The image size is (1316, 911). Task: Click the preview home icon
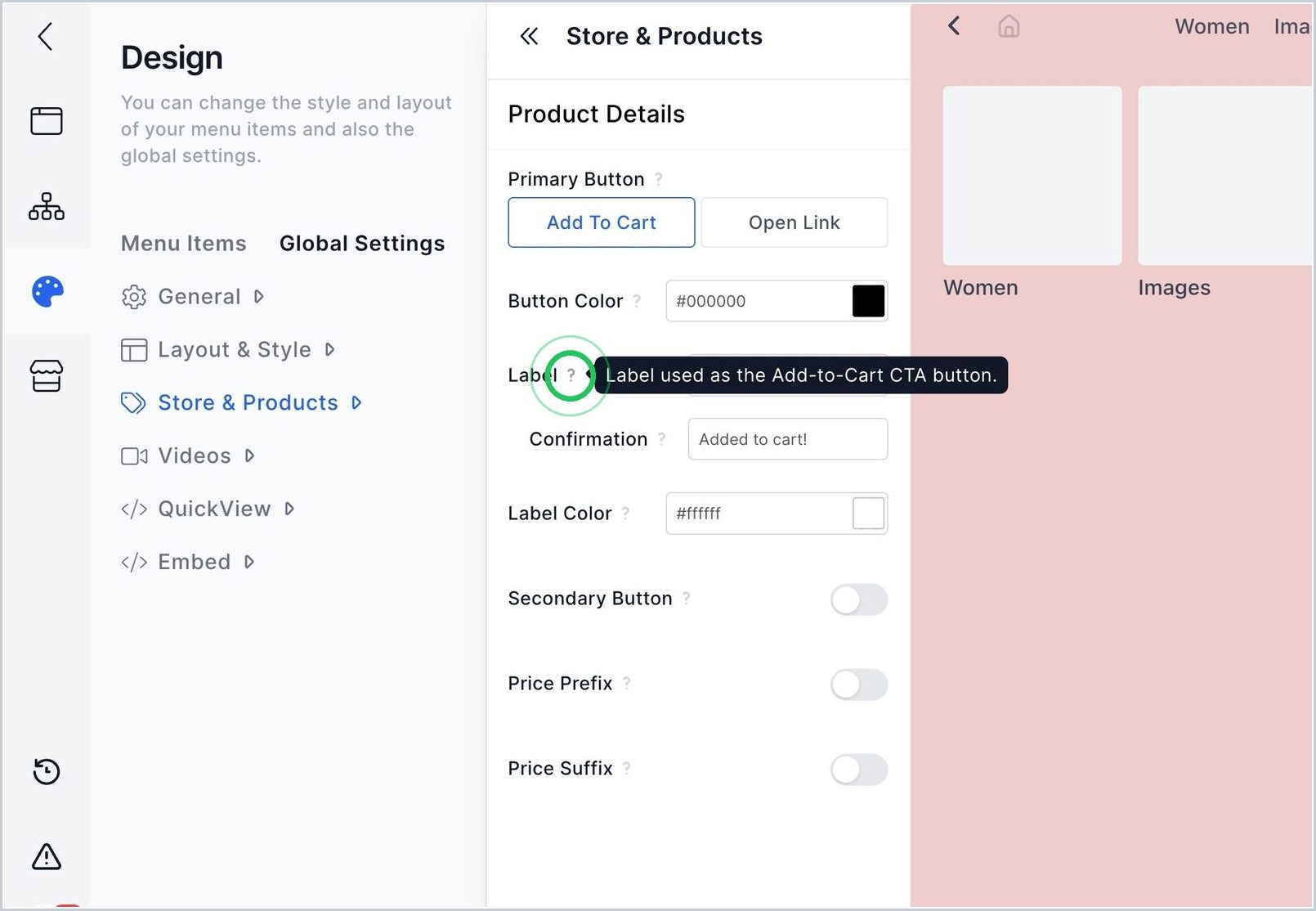click(1009, 27)
